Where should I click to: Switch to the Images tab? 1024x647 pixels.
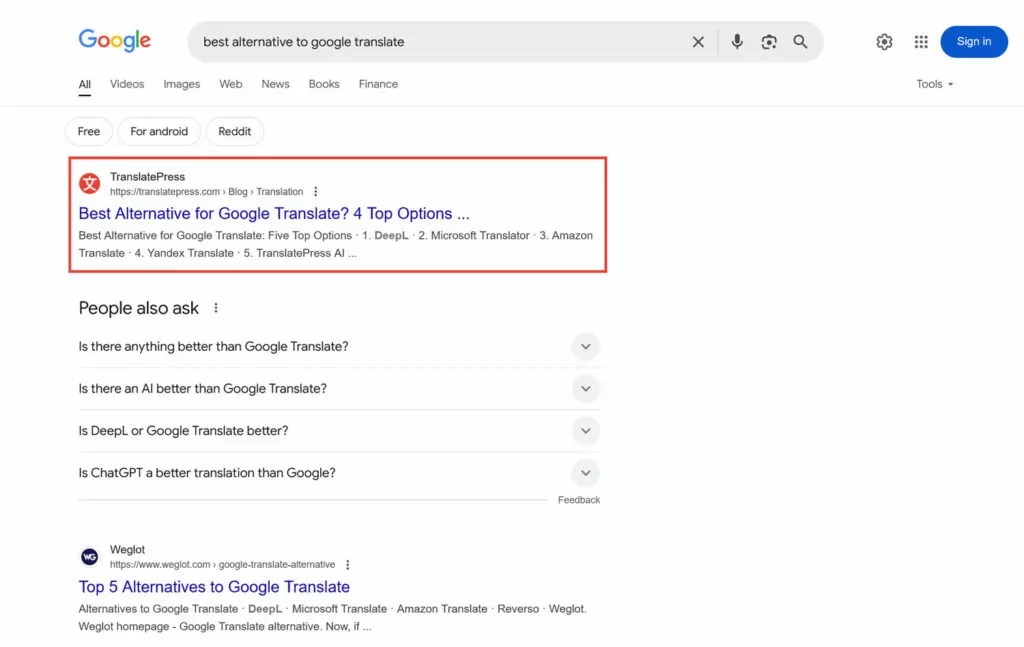point(182,84)
